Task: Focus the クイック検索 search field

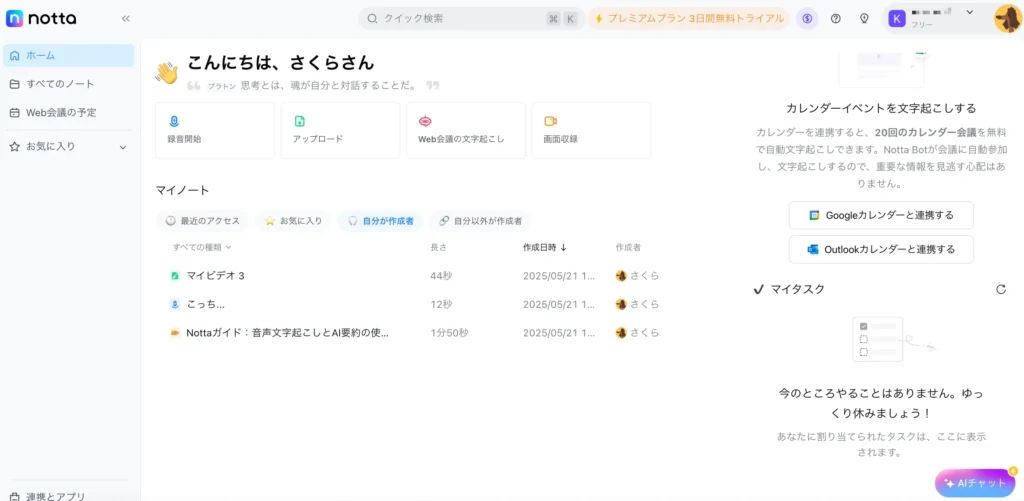Action: click(471, 18)
